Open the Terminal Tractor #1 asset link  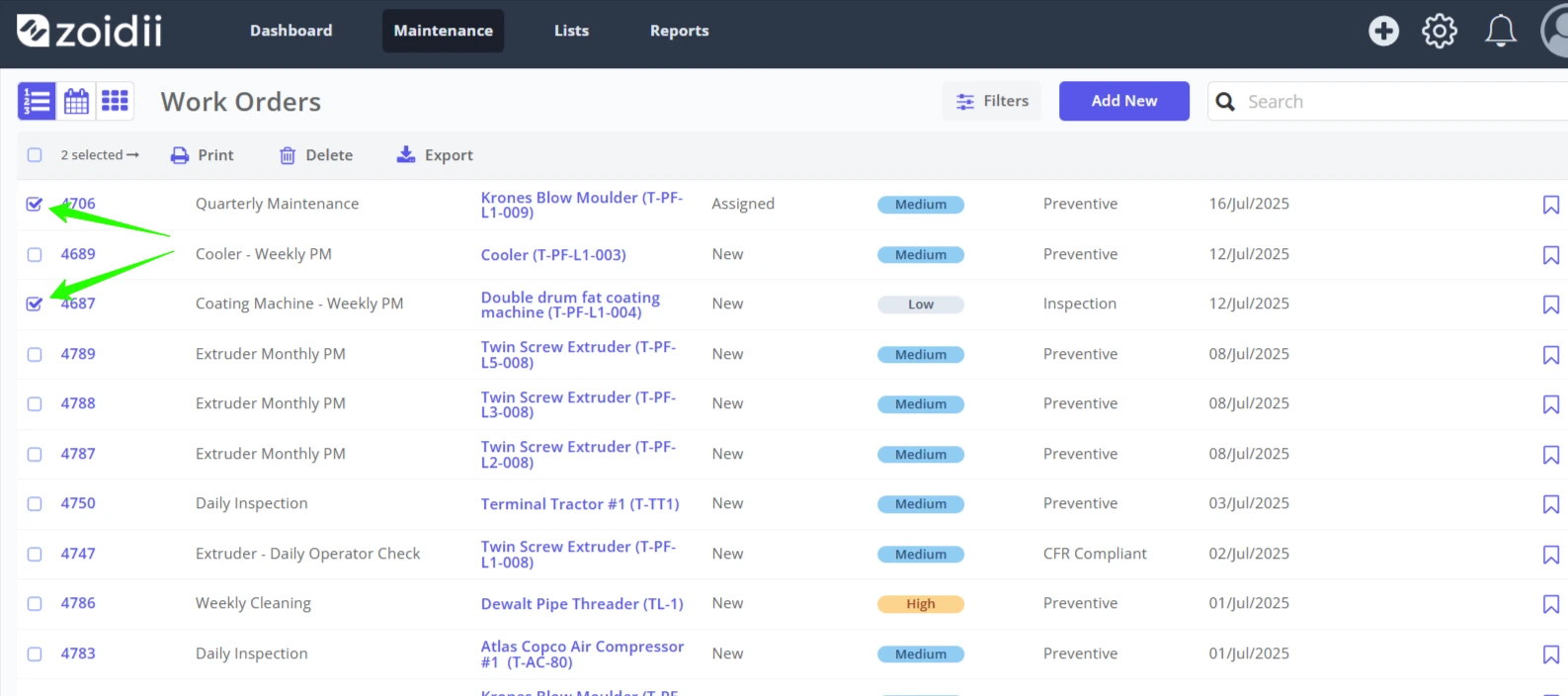(x=580, y=504)
